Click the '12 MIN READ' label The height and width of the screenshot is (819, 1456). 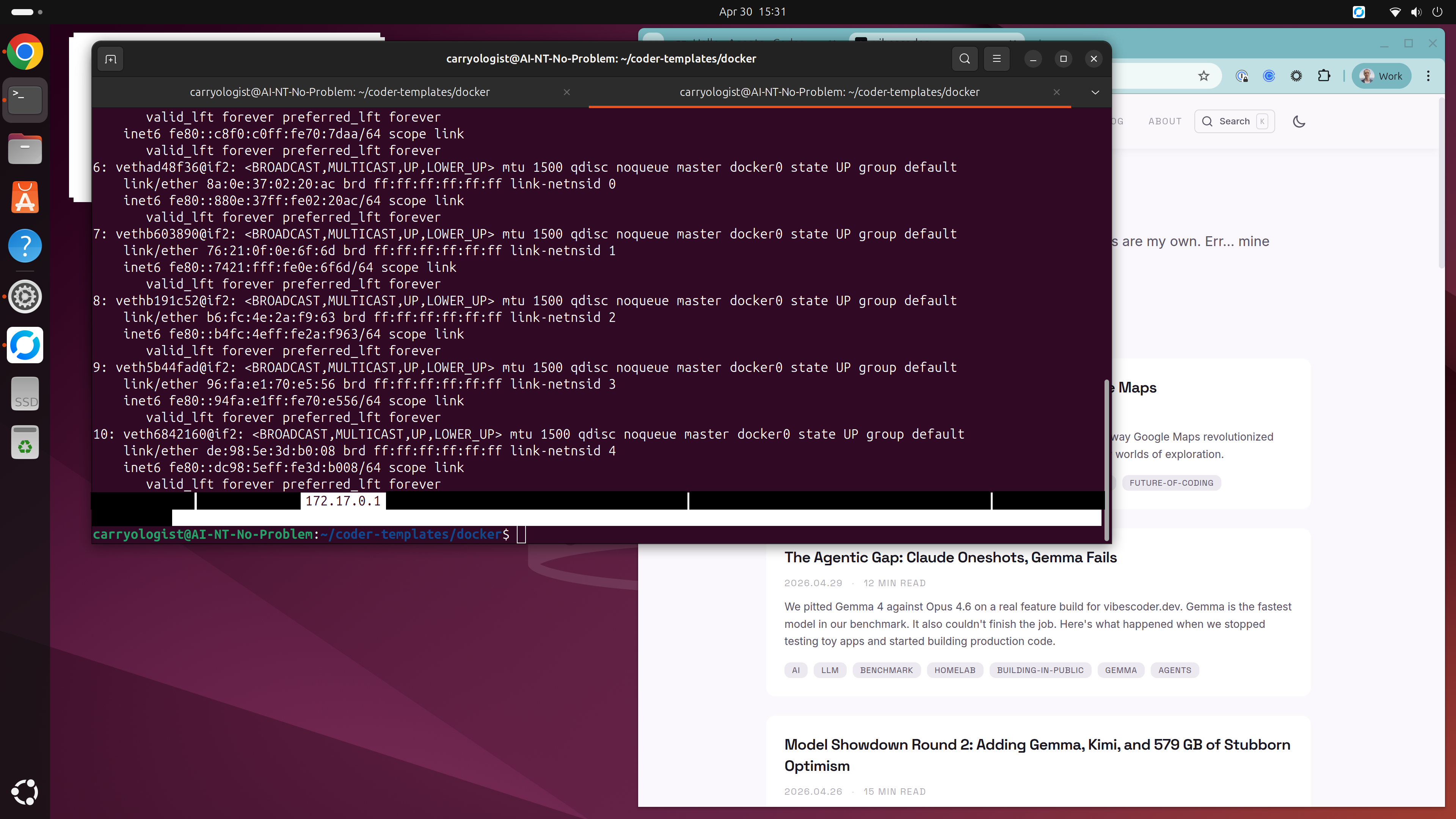tap(894, 583)
